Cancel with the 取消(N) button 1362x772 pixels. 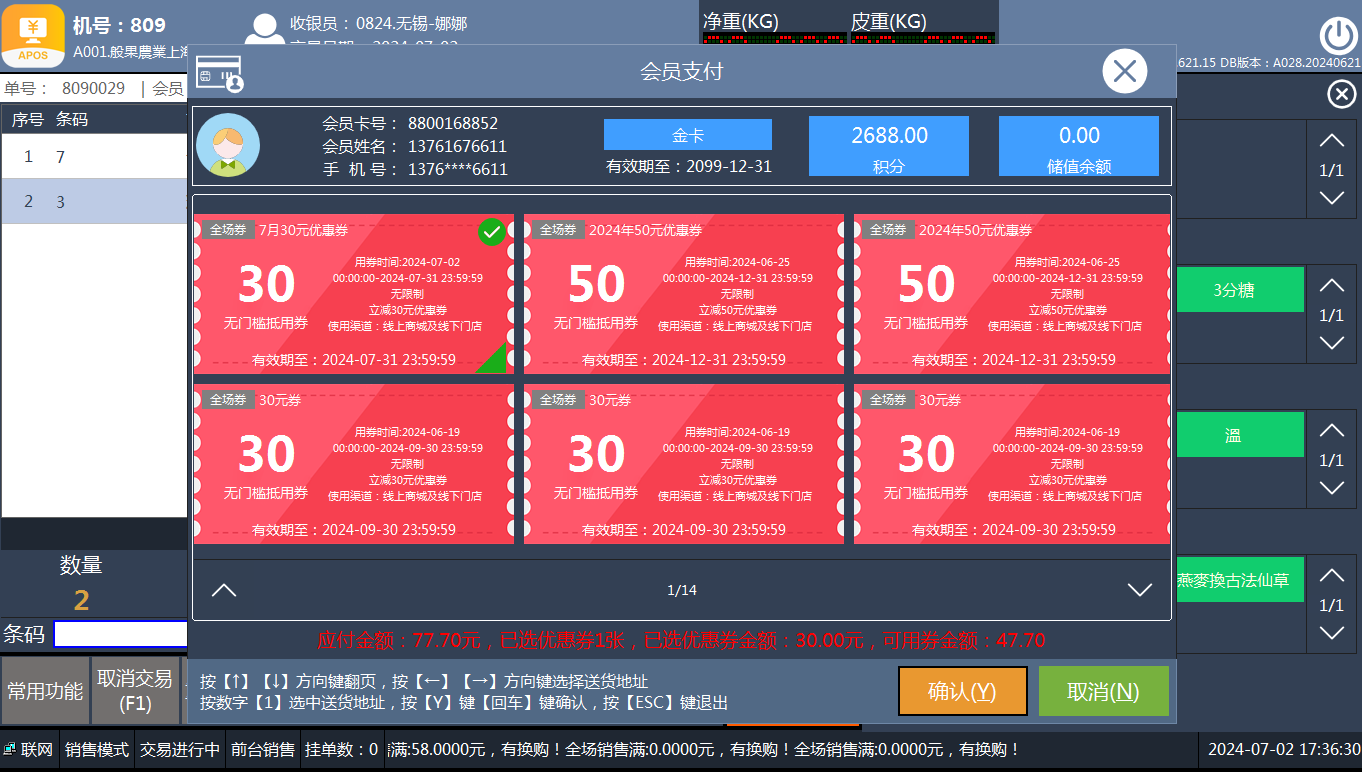[1104, 691]
